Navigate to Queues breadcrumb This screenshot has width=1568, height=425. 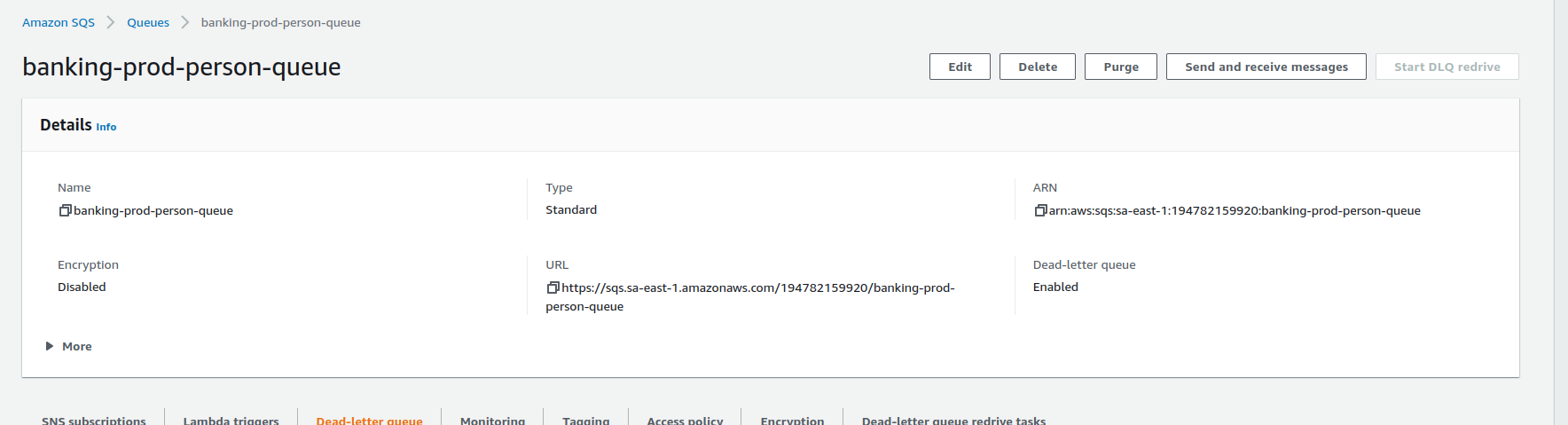click(148, 23)
